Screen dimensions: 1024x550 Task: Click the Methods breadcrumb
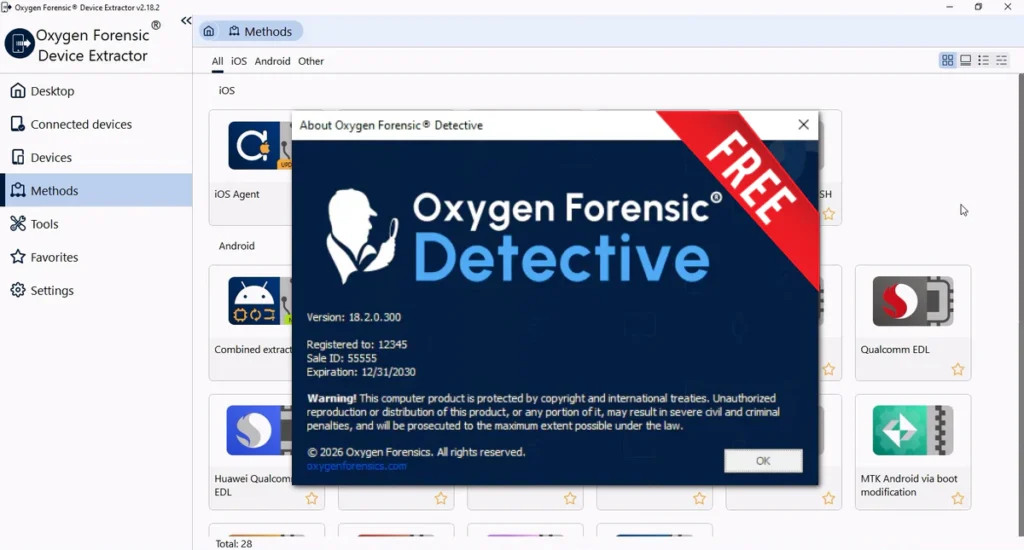tap(260, 31)
